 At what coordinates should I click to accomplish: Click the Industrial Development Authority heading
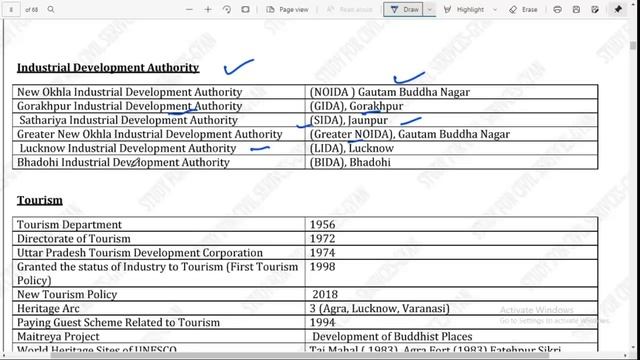108,68
